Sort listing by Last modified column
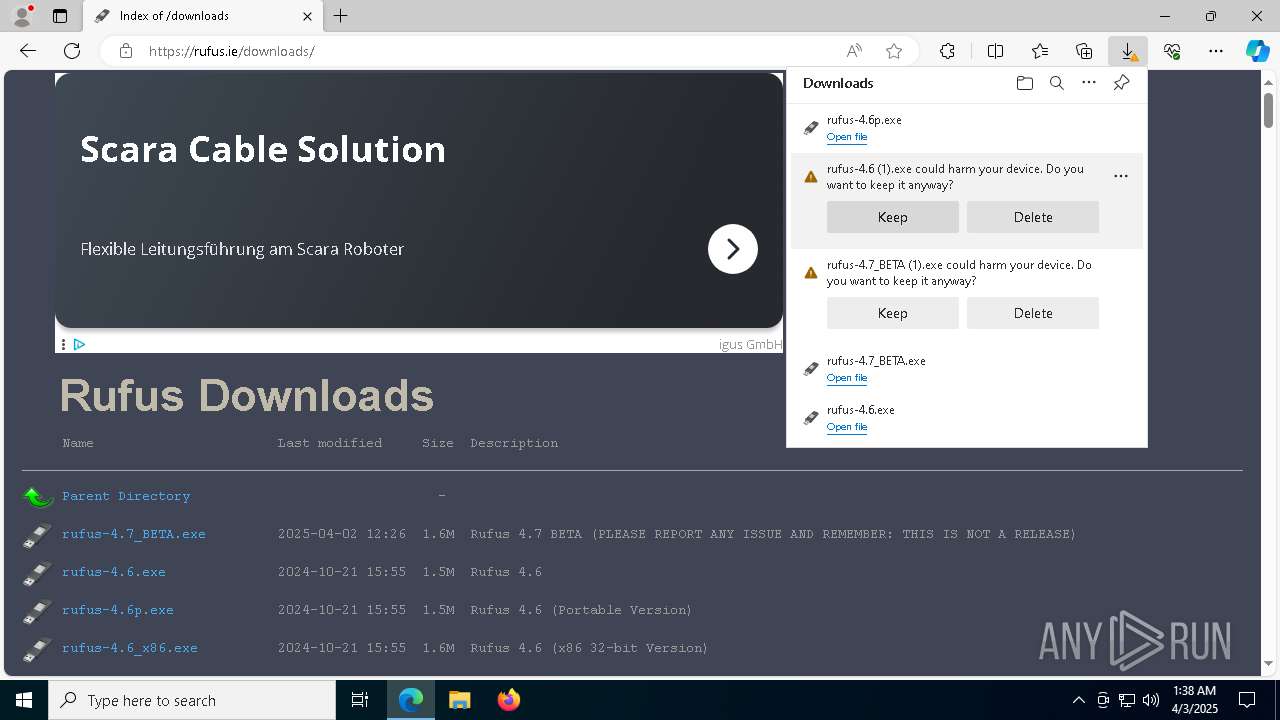1280x720 pixels. point(330,443)
